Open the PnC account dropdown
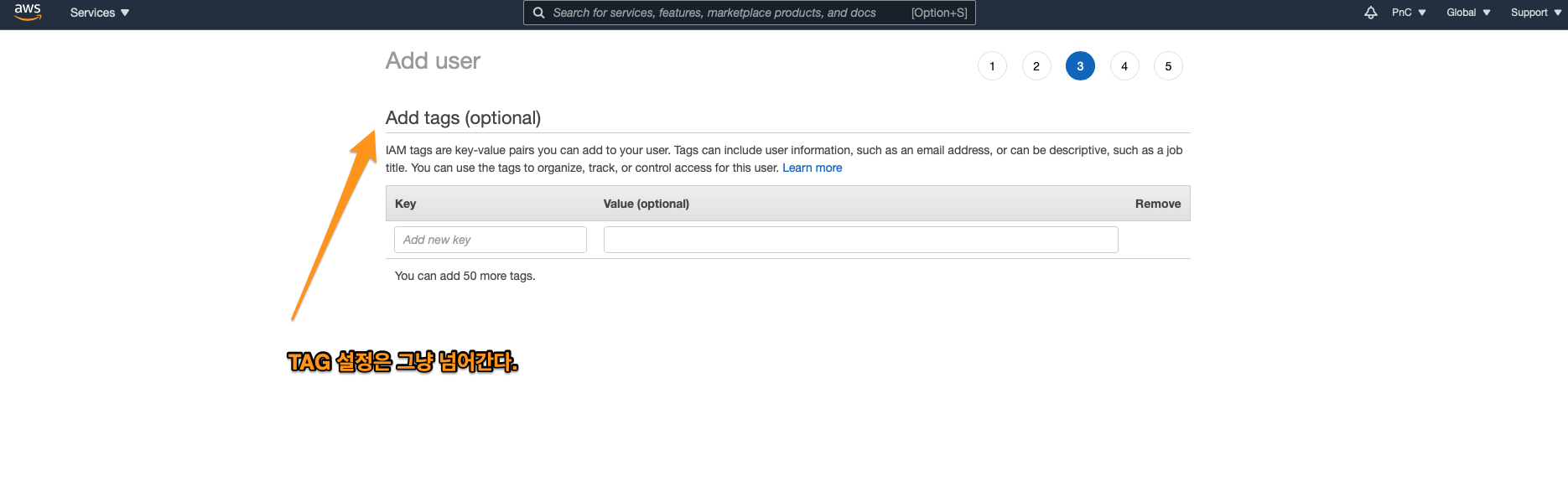This screenshot has height=502, width=1568. click(x=1409, y=13)
